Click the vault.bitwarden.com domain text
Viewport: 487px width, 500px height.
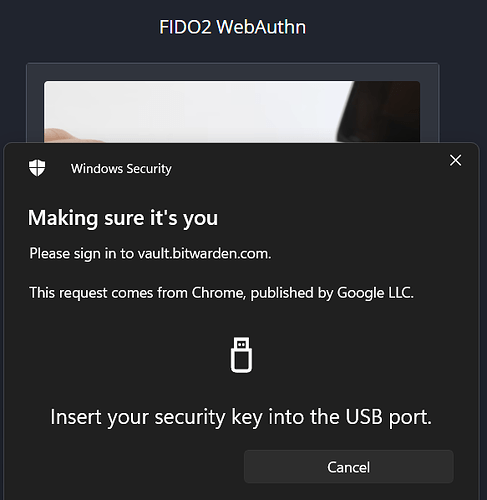click(204, 254)
